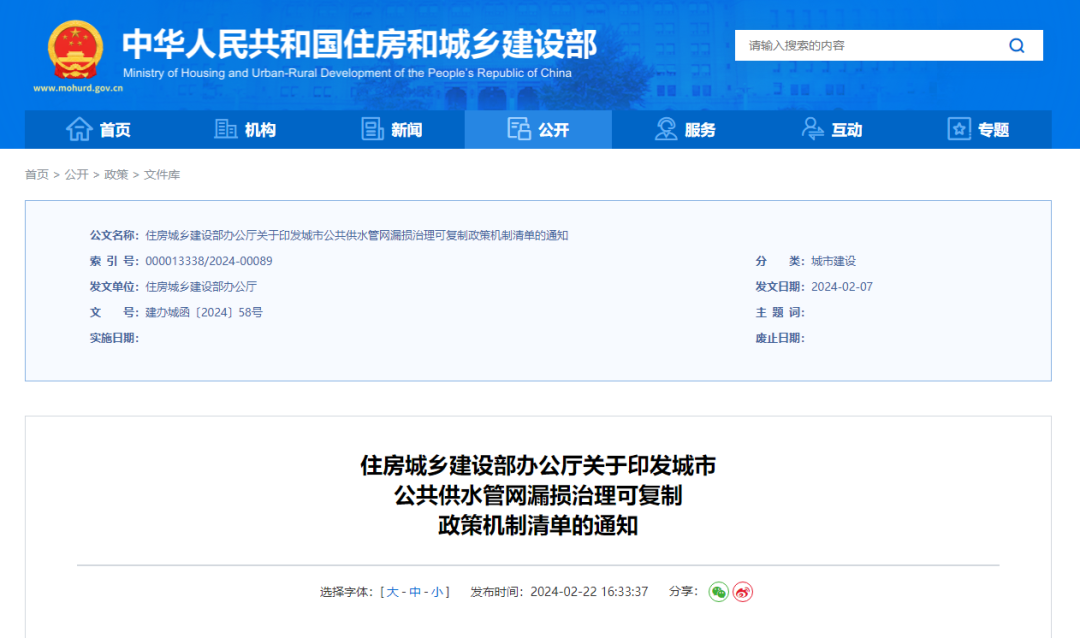Click the national emblem logo

(75, 50)
